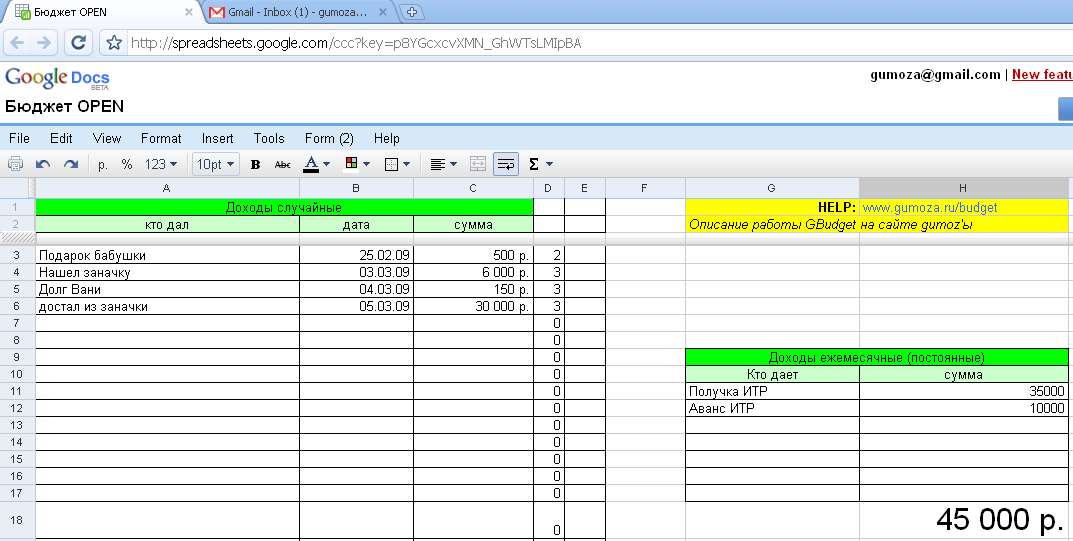
Task: Close the Gmail tab
Action: point(383,12)
